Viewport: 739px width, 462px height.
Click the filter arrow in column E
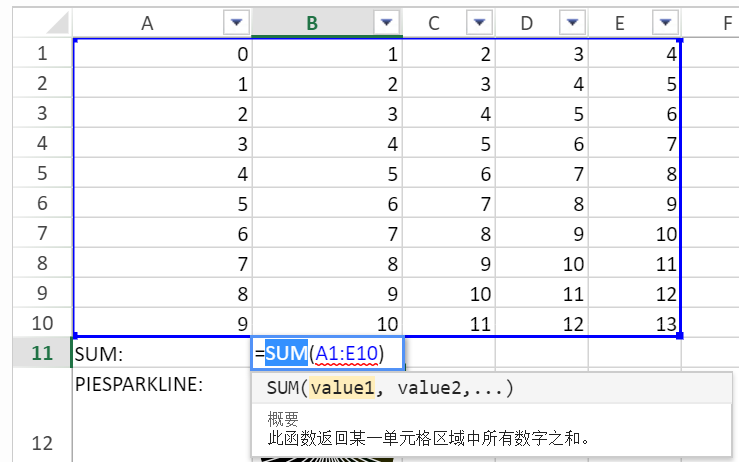pos(663,23)
